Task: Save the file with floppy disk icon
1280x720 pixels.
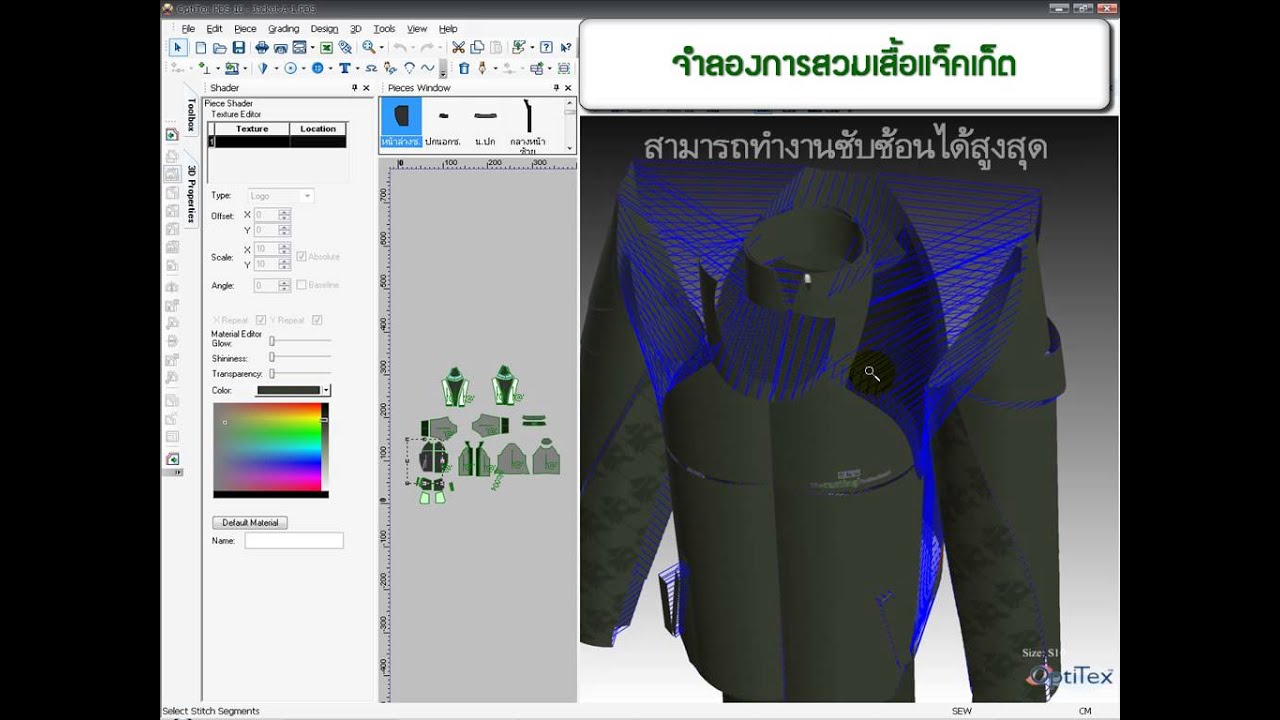Action: 239,47
